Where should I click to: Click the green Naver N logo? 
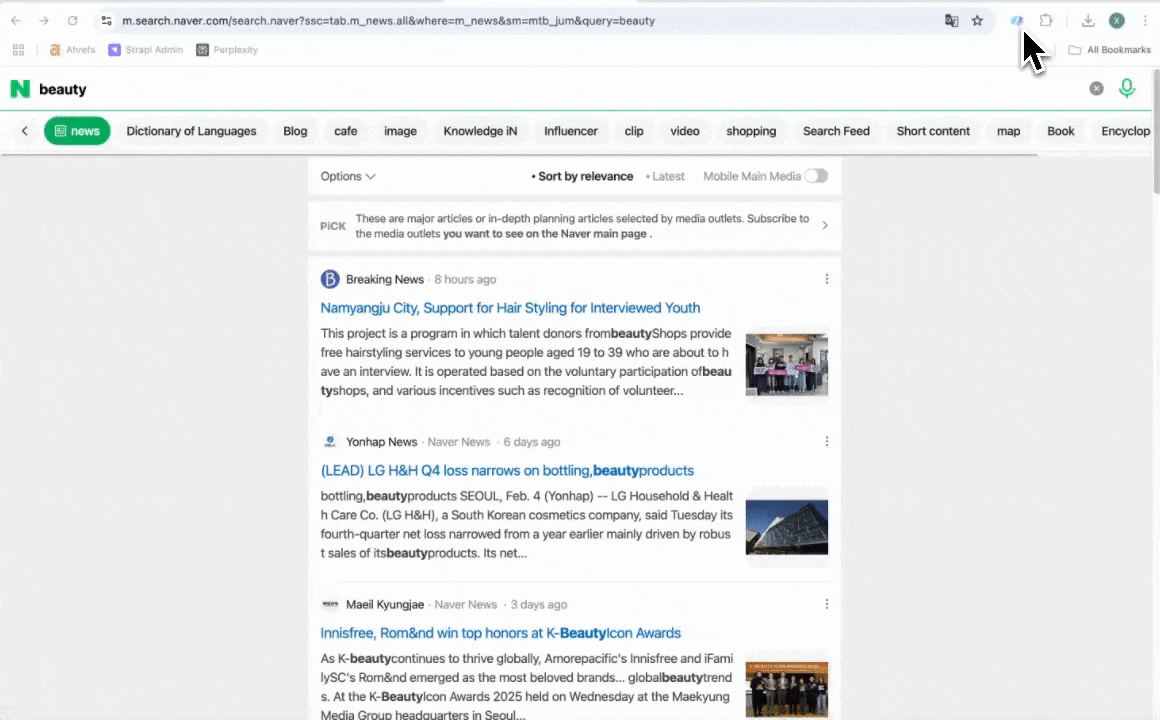[x=20, y=89]
